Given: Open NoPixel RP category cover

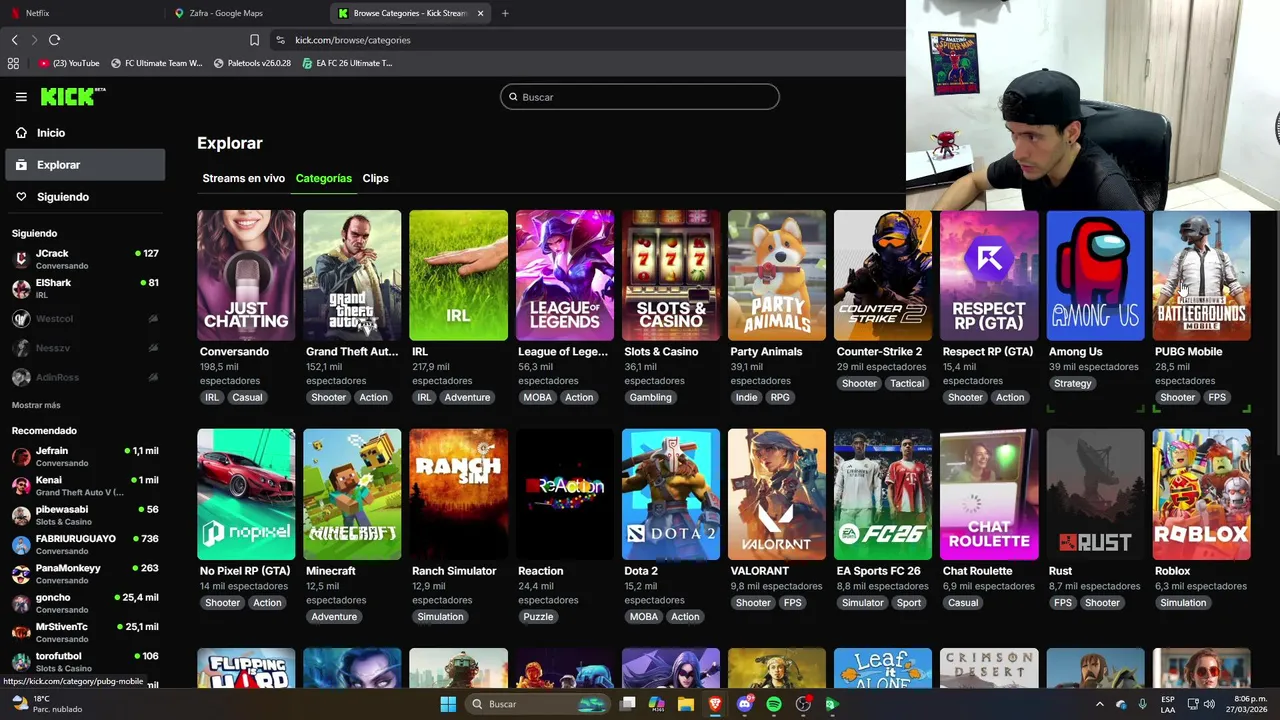Looking at the screenshot, I should (246, 494).
